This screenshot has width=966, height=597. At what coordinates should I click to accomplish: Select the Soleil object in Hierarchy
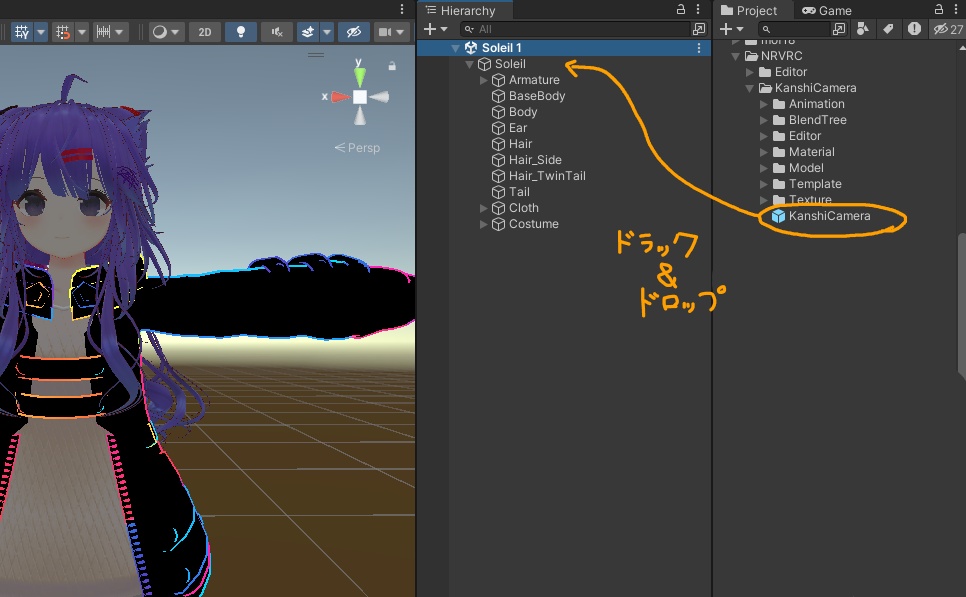510,64
